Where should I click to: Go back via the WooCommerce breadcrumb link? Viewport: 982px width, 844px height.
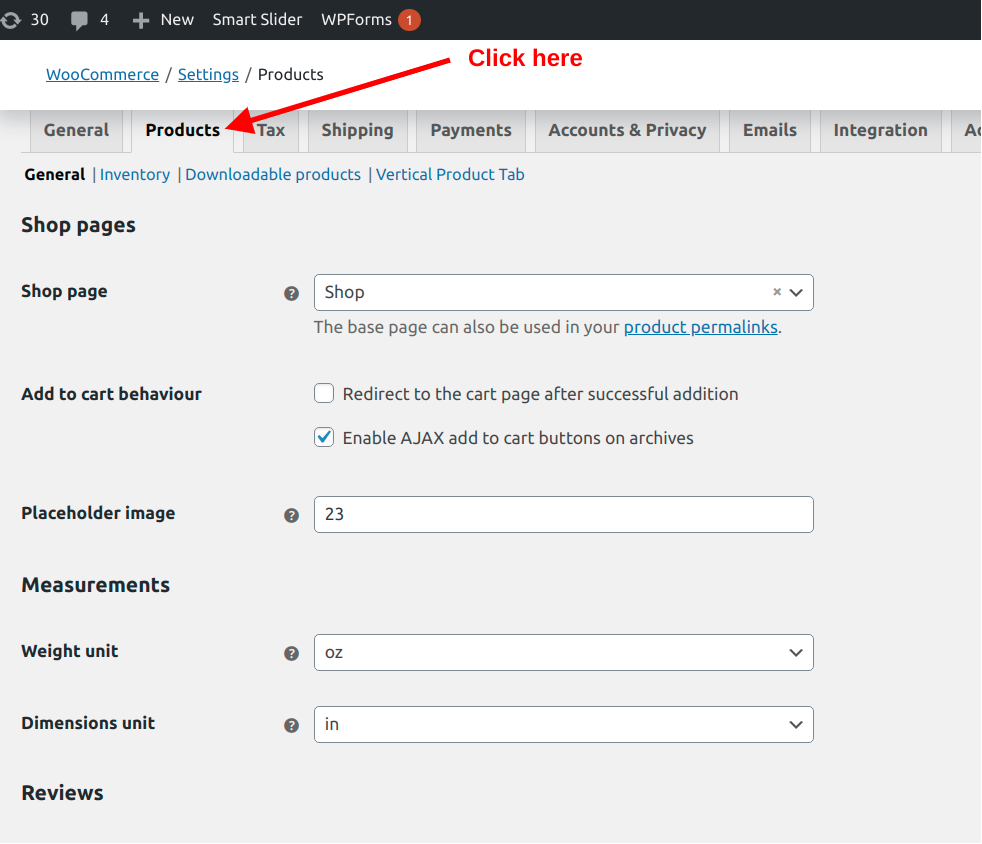102,74
